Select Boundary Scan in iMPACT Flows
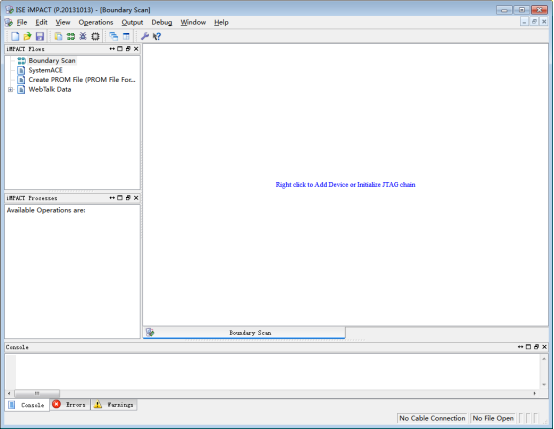554x429 pixels. point(52,61)
